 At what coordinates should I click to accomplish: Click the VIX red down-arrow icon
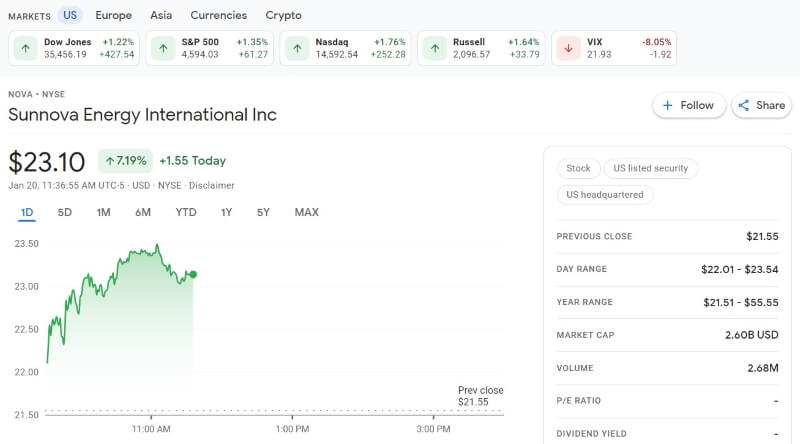coord(568,49)
